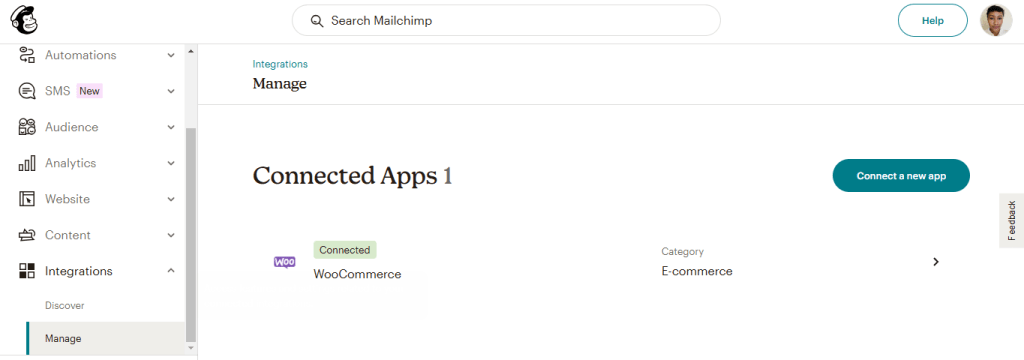This screenshot has height=360, width=1024.
Task: Click the sidebar scroll up arrow
Action: click(x=191, y=51)
